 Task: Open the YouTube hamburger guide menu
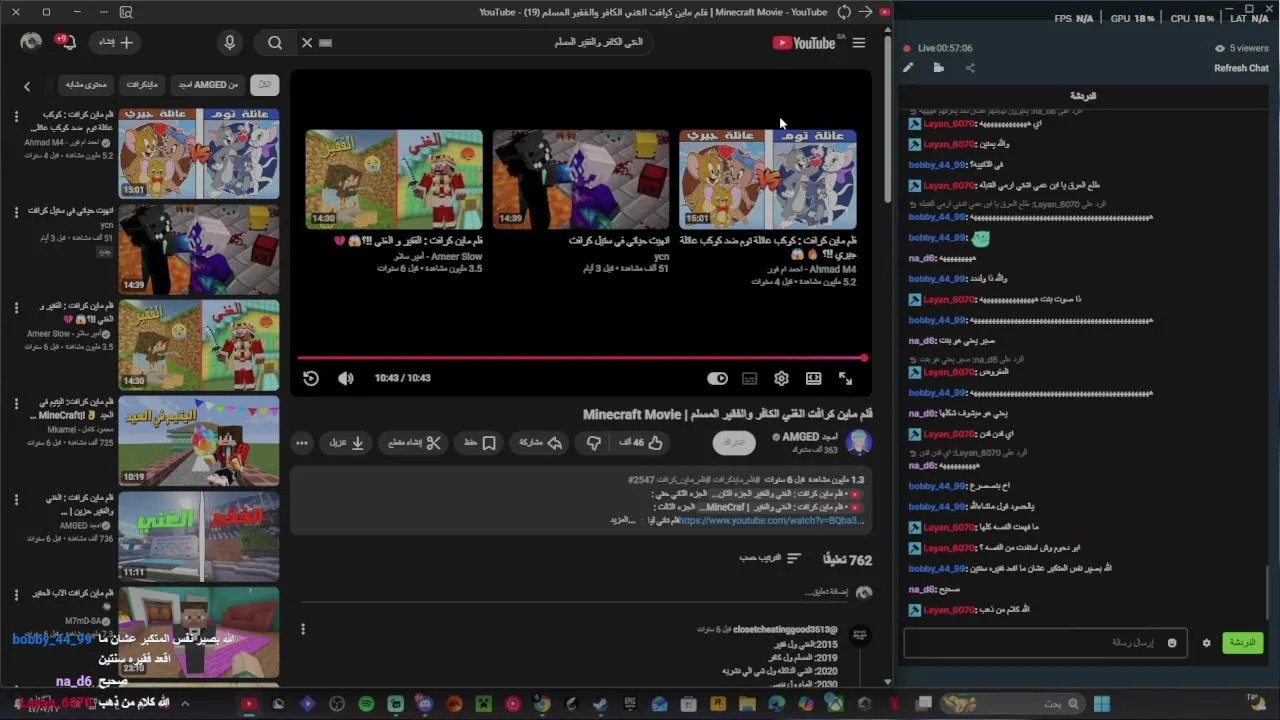click(x=858, y=43)
